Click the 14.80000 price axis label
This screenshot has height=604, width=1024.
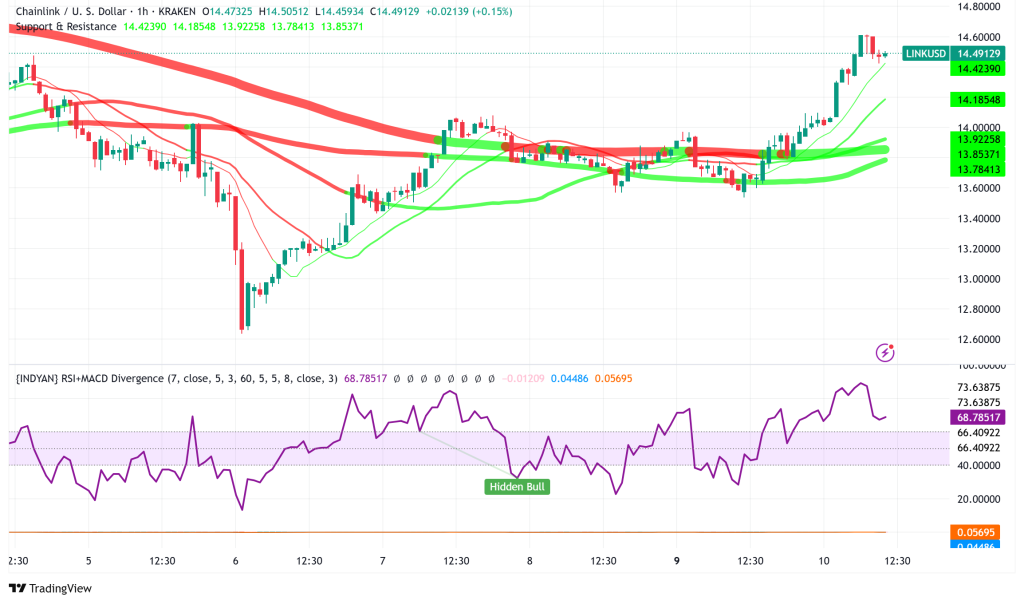(978, 7)
